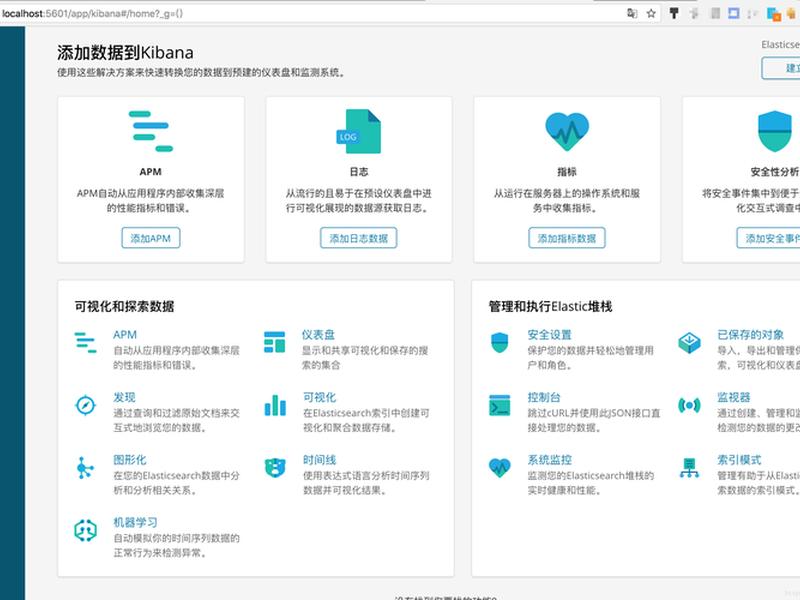Click the 可视化和探索数据 section title
Viewport: 800px width, 600px height.
pyautogui.click(x=124, y=307)
